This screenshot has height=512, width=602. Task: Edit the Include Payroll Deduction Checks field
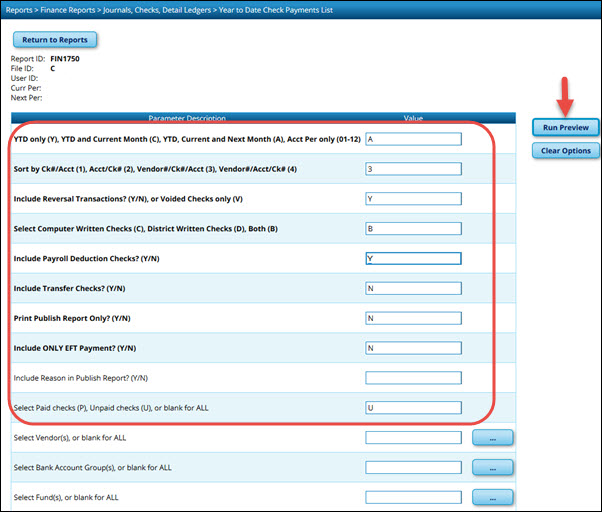click(x=413, y=259)
